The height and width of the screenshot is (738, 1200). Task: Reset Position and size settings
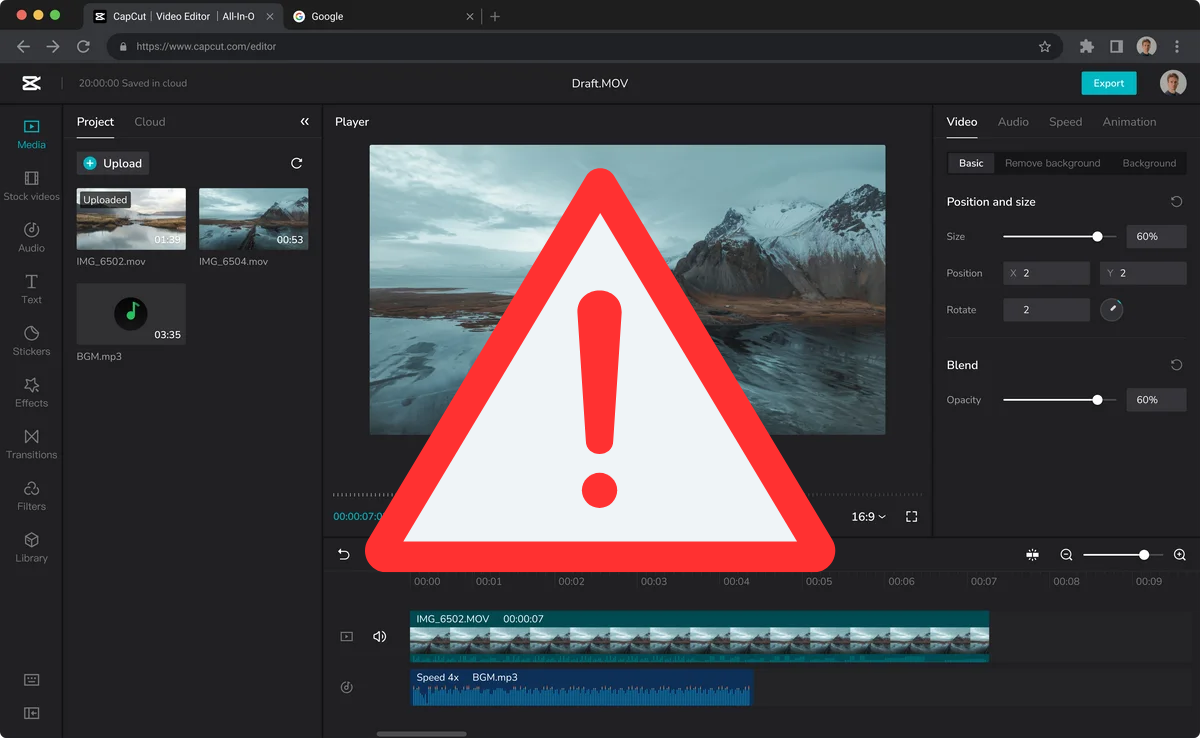click(1176, 202)
